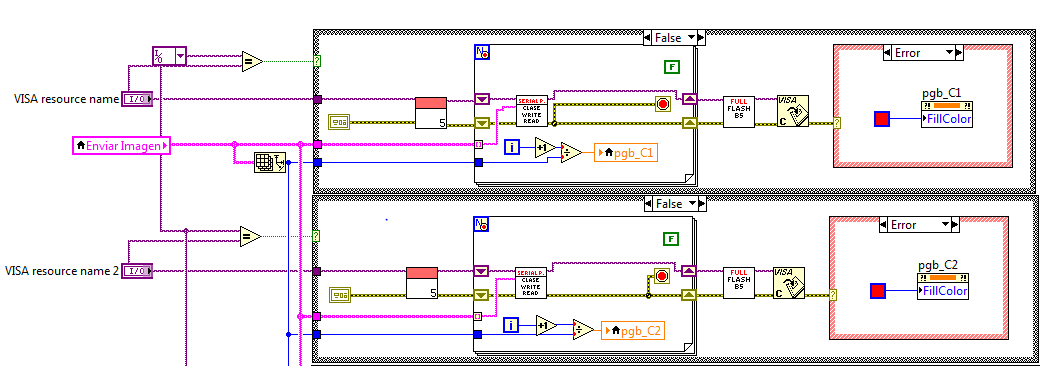Click the upper VISA Close node icon

coord(793,111)
